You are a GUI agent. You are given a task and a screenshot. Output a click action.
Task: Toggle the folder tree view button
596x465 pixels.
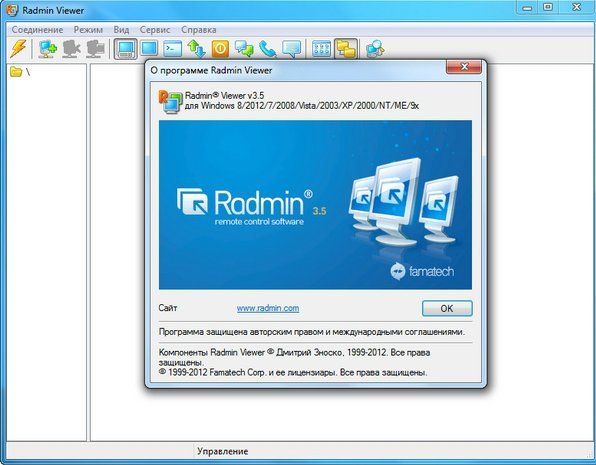point(346,49)
